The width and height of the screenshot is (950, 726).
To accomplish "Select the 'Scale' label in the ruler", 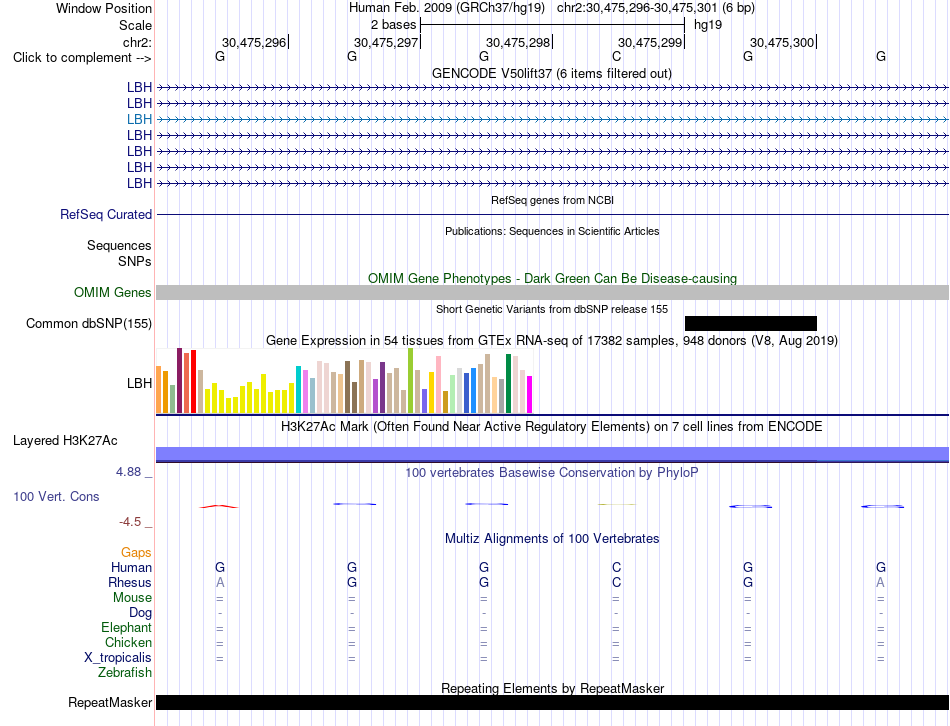I will pyautogui.click(x=135, y=25).
